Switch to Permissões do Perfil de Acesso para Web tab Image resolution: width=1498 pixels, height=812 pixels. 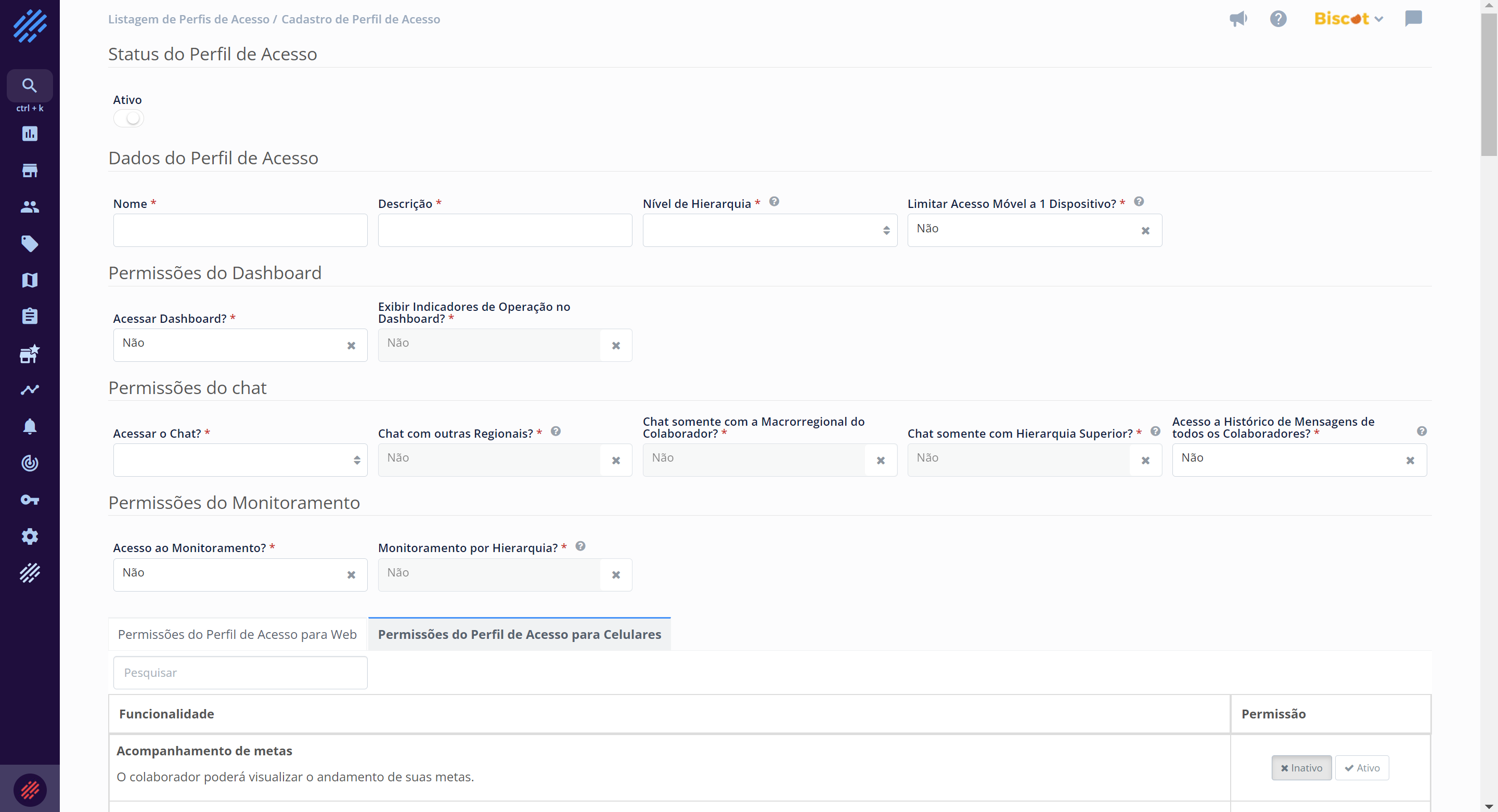(x=237, y=634)
